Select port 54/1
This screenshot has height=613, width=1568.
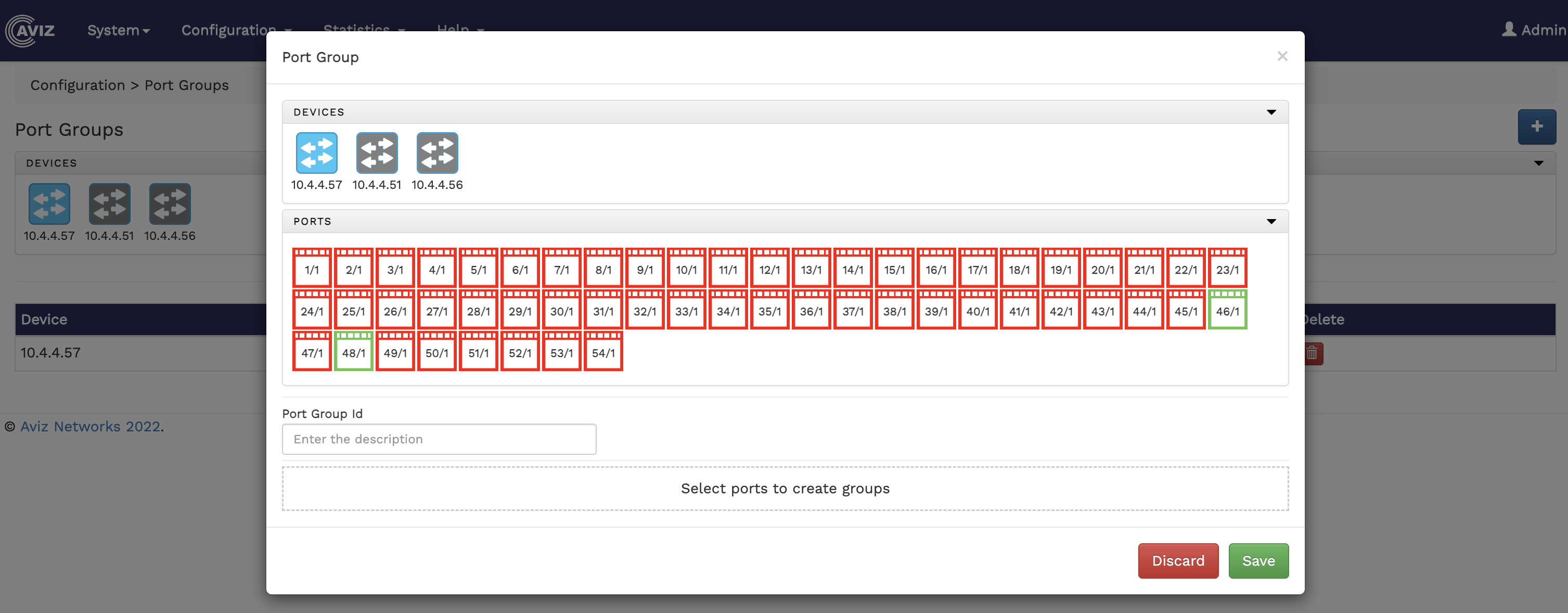603,351
